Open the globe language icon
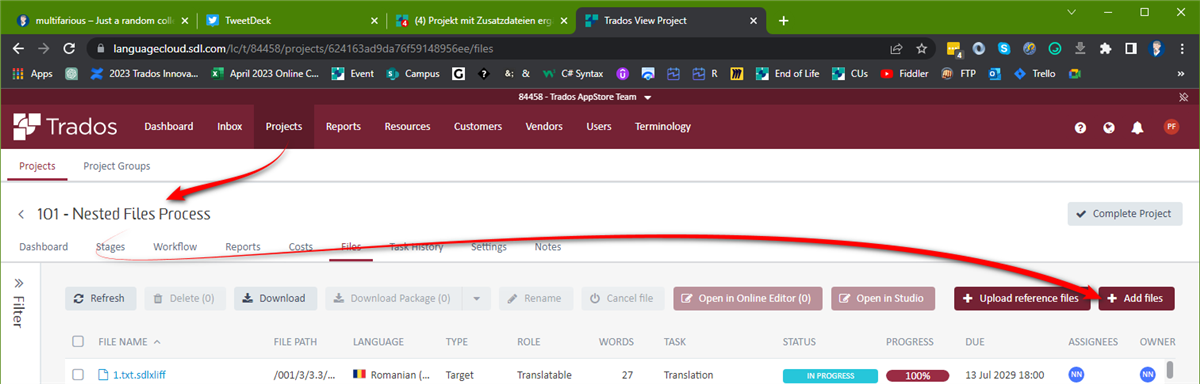This screenshot has width=1200, height=384. [x=1108, y=127]
